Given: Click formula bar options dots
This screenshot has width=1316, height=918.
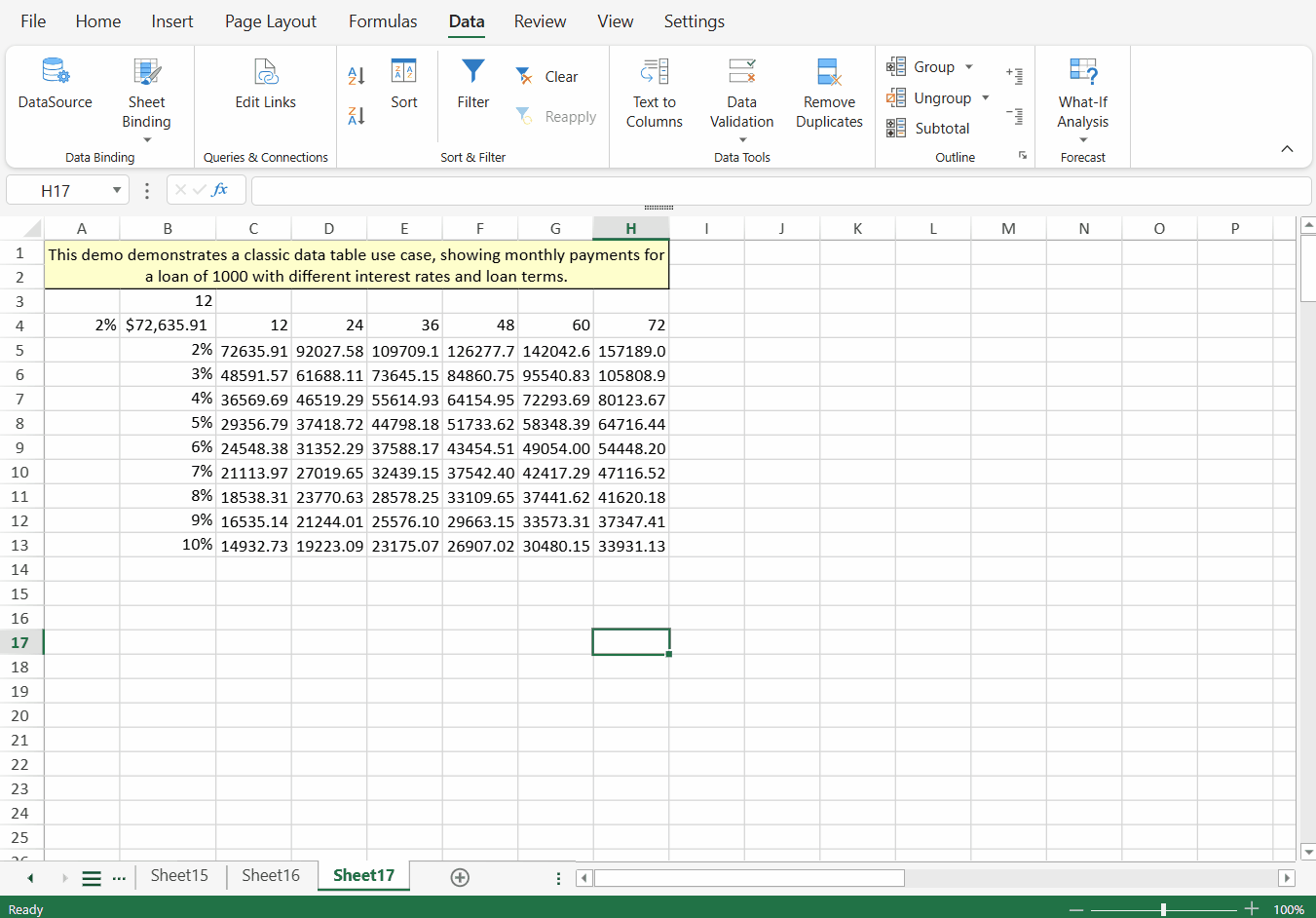Looking at the screenshot, I should 147,191.
